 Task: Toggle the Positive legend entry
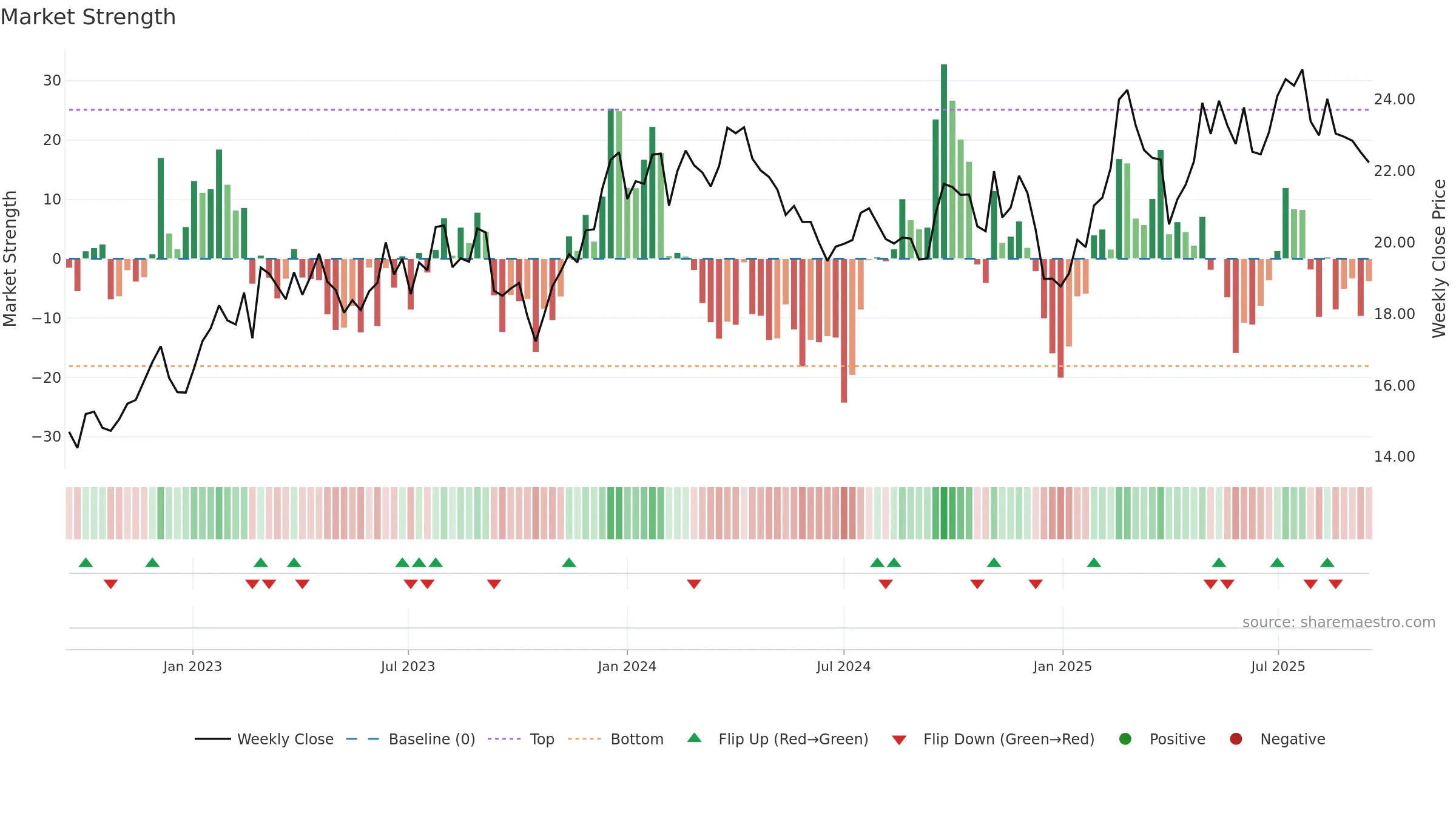tap(1162, 739)
